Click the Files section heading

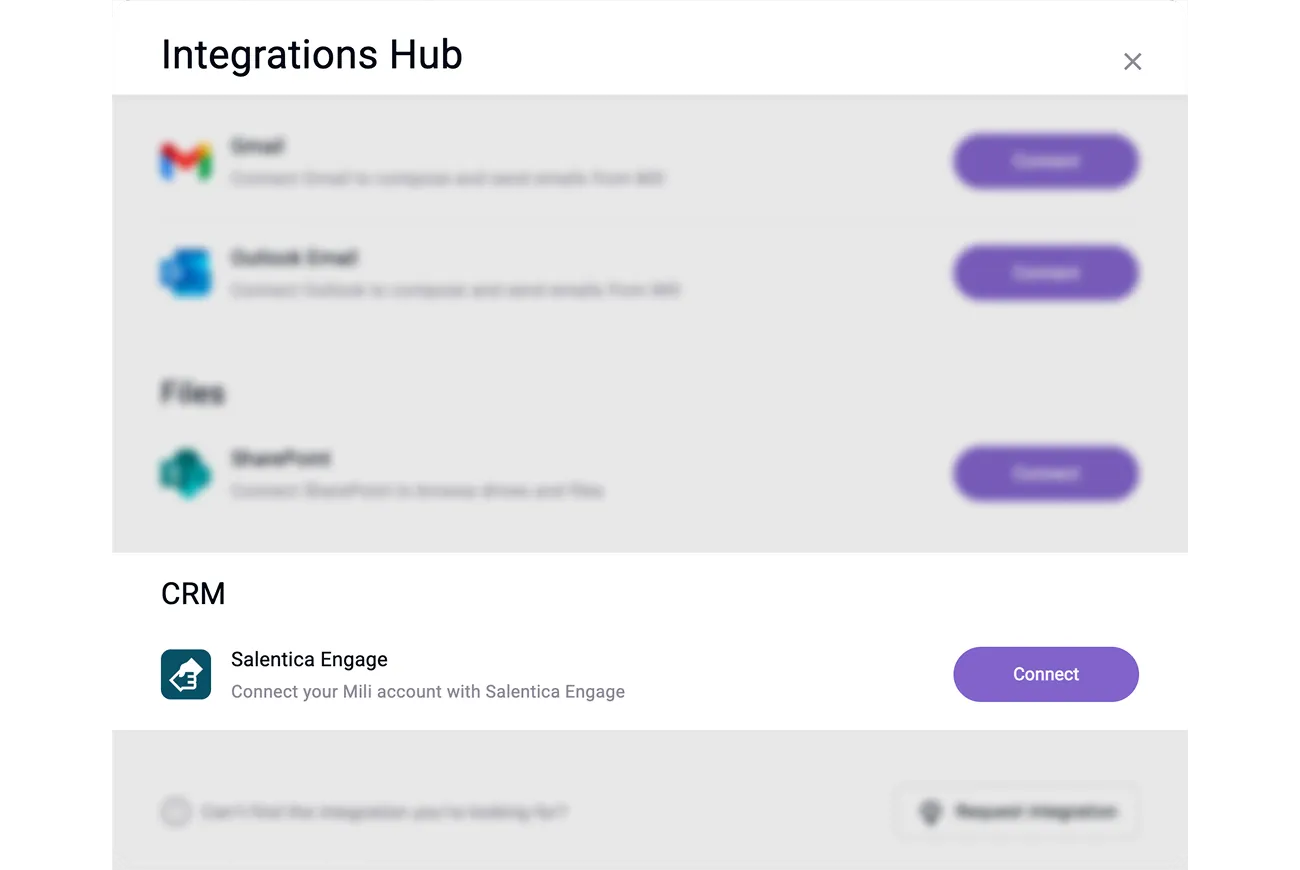[192, 393]
